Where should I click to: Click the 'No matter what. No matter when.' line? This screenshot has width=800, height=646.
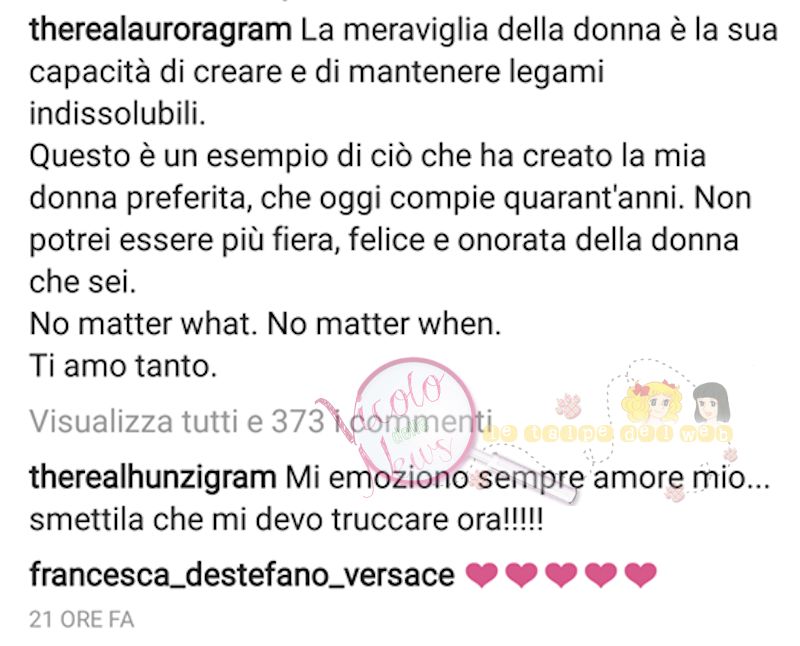click(265, 325)
